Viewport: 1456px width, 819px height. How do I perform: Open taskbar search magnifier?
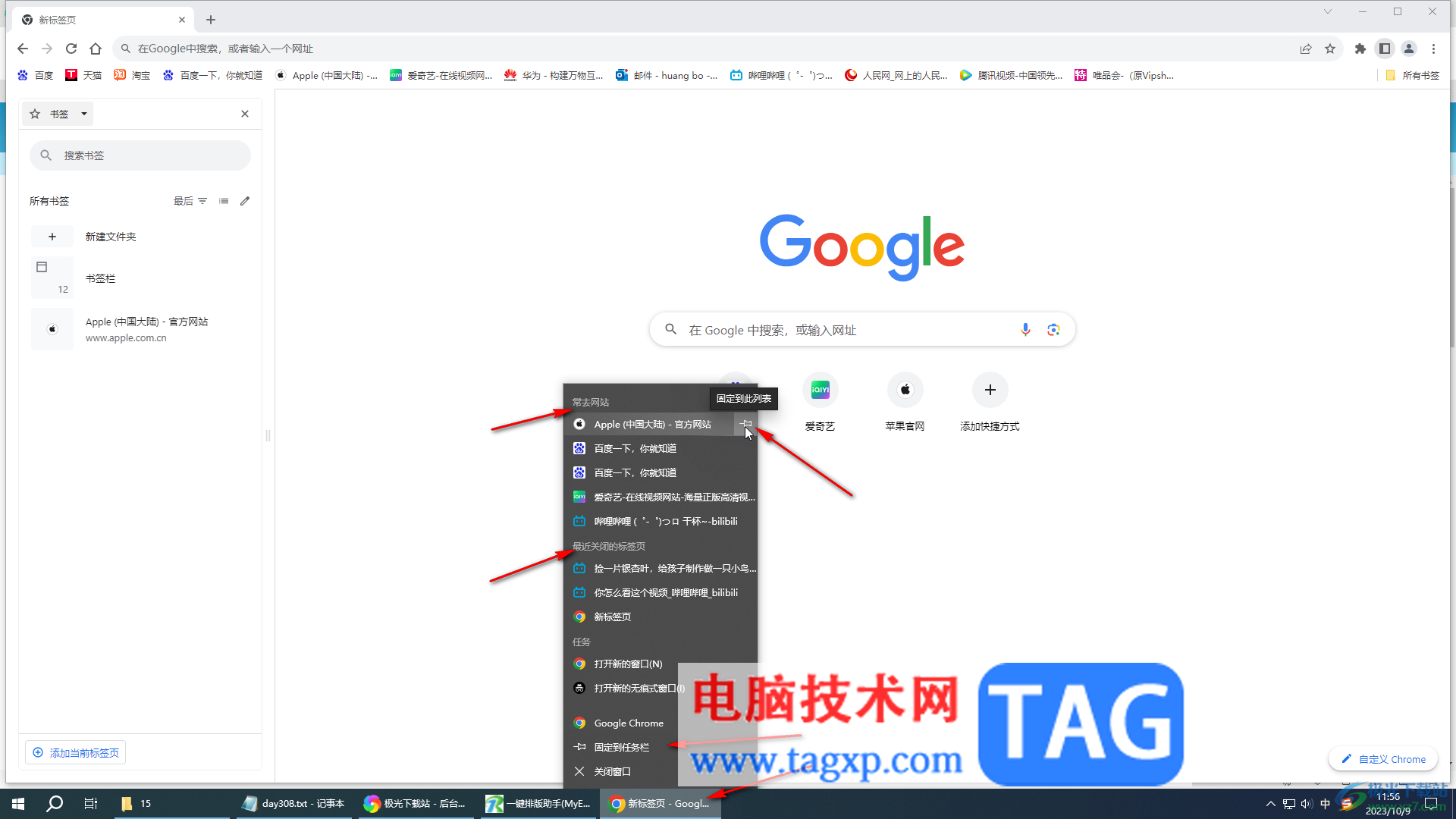[55, 804]
